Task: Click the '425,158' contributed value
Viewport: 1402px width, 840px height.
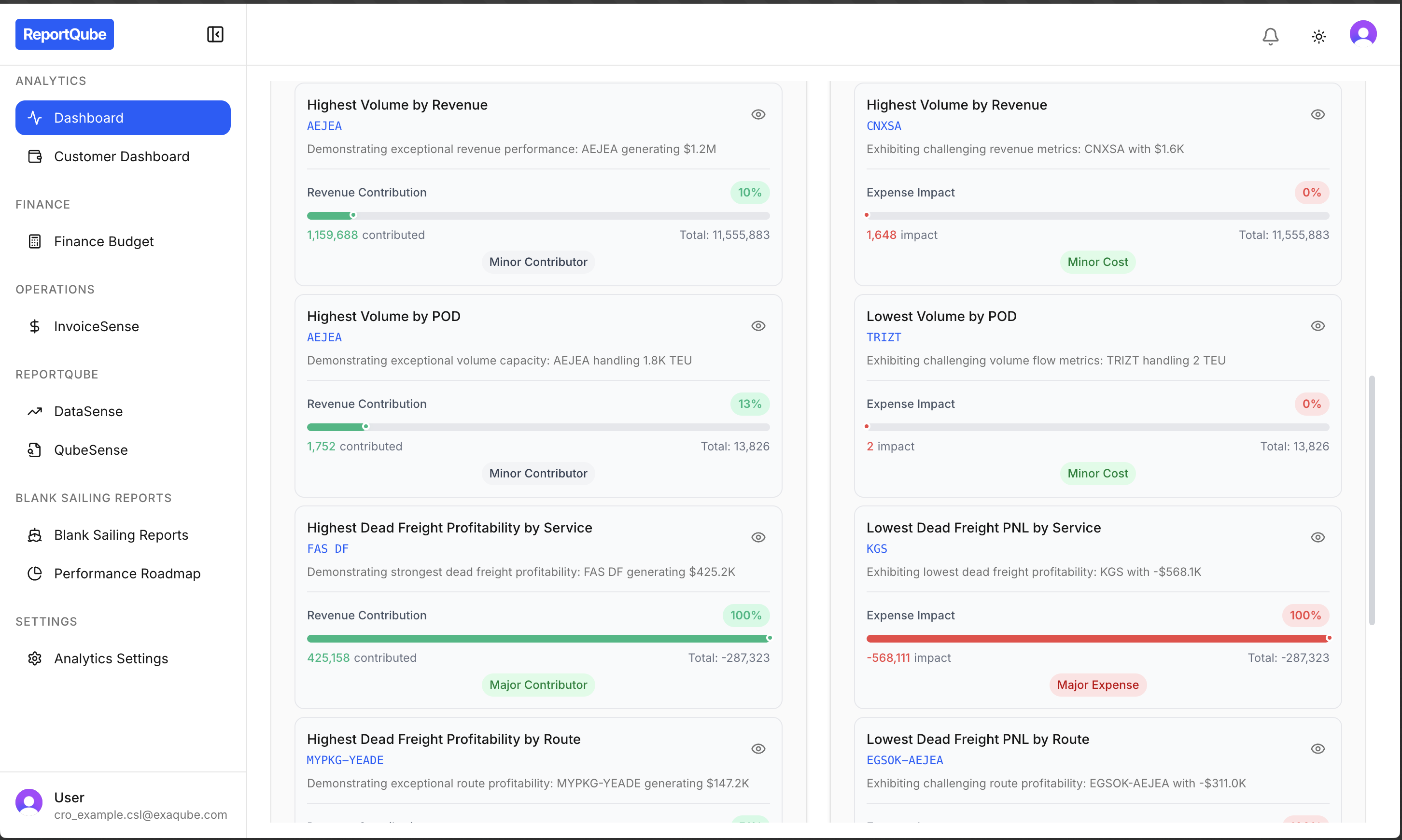Action: pyautogui.click(x=328, y=658)
